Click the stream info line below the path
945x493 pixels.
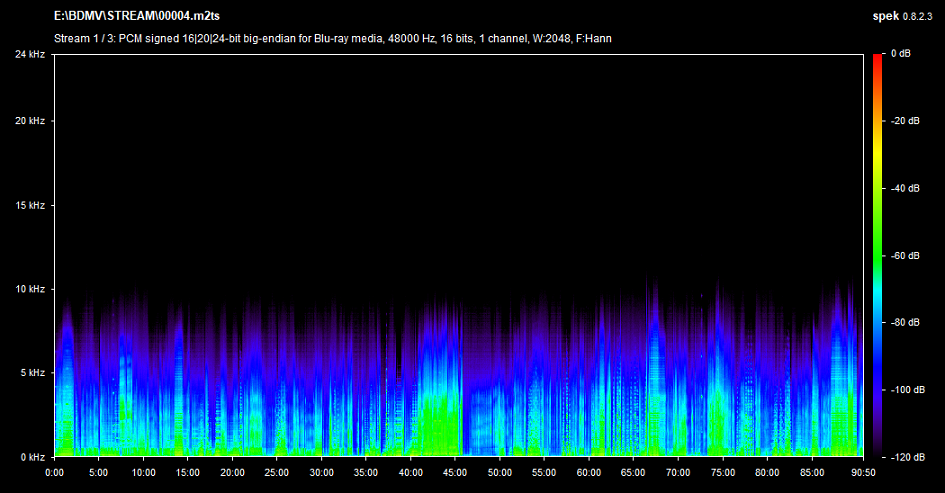click(331, 39)
